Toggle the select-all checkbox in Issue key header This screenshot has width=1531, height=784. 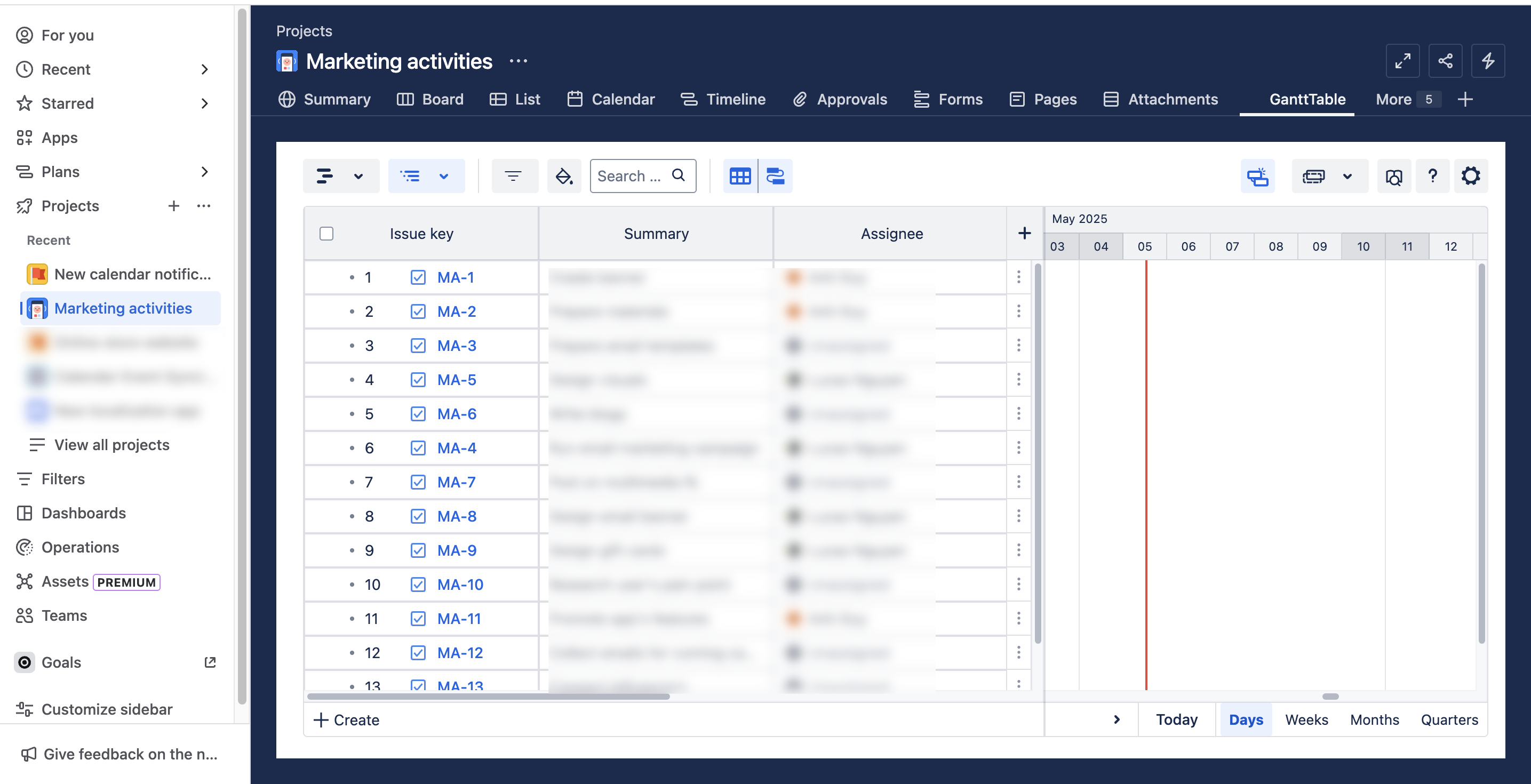point(326,234)
